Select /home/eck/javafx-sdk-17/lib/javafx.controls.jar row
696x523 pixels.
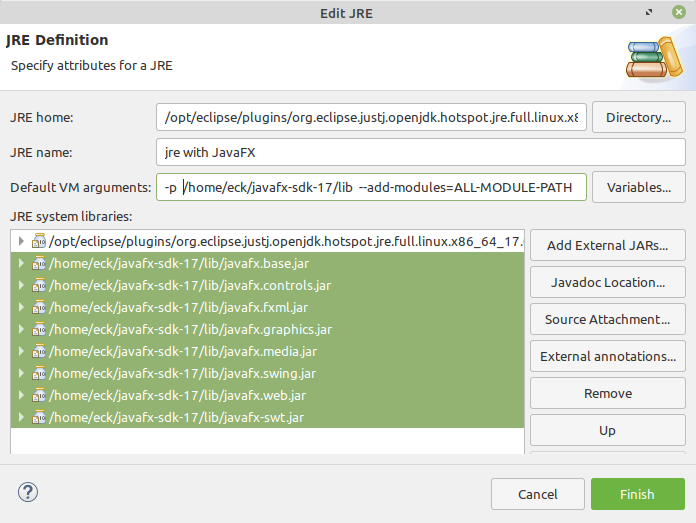point(267,285)
